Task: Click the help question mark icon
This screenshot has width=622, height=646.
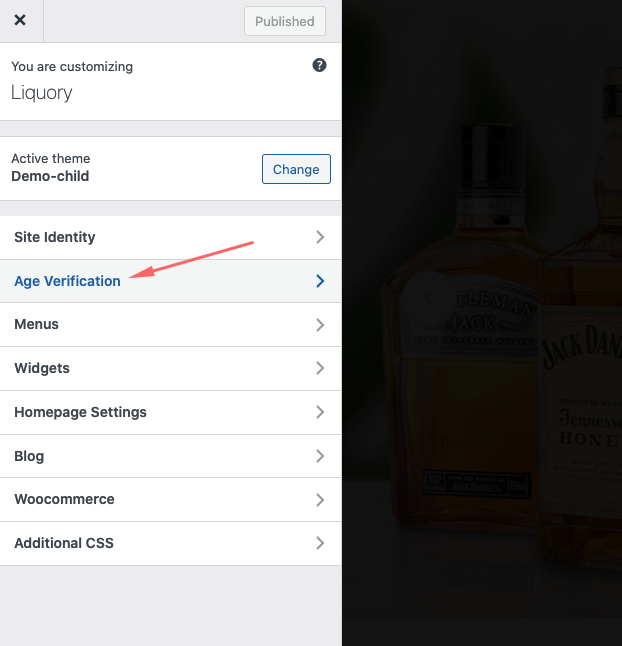Action: (319, 66)
